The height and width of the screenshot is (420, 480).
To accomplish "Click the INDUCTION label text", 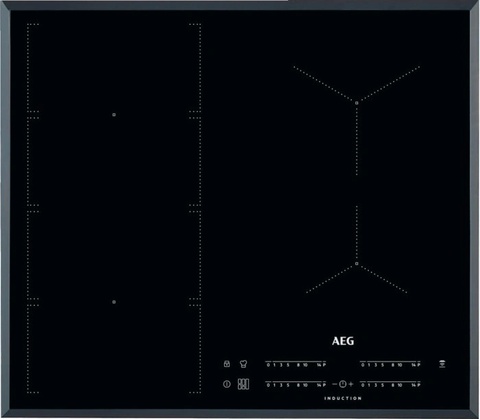I will [x=343, y=398].
